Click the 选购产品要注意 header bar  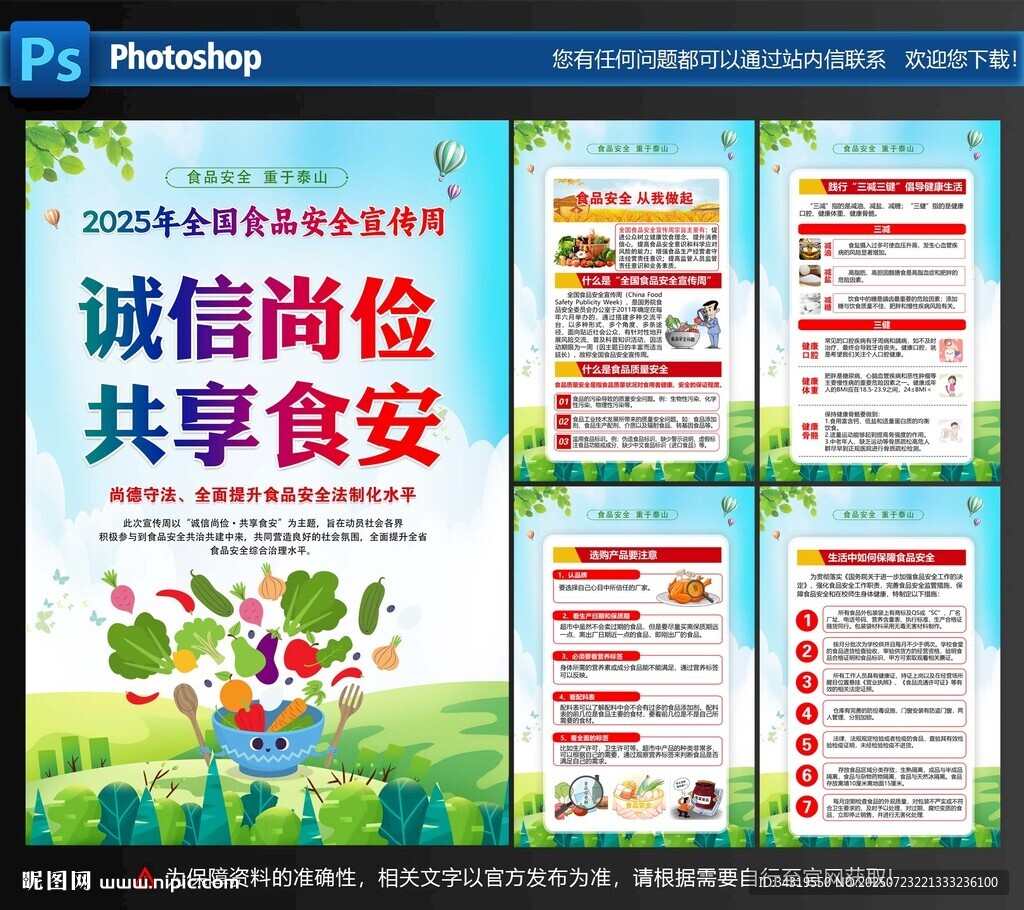click(637, 555)
